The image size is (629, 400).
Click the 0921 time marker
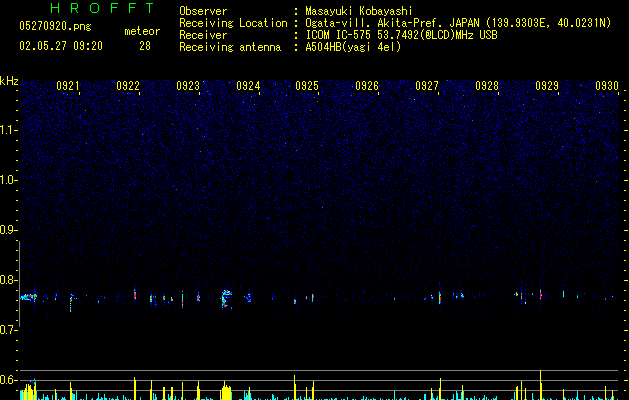67,86
